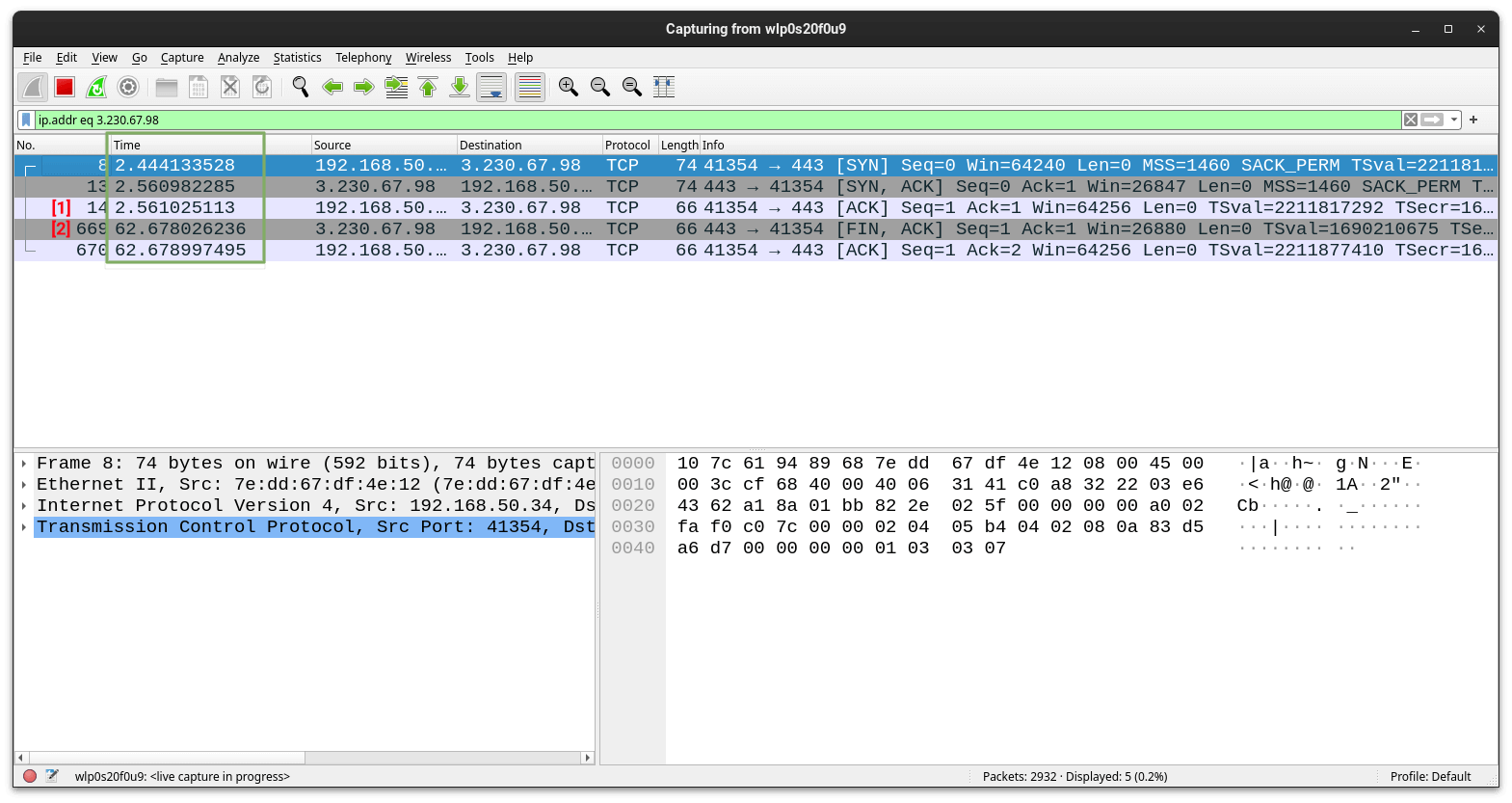This screenshot has width=1512, height=803.
Task: Close this capture file icon
Action: 230,87
